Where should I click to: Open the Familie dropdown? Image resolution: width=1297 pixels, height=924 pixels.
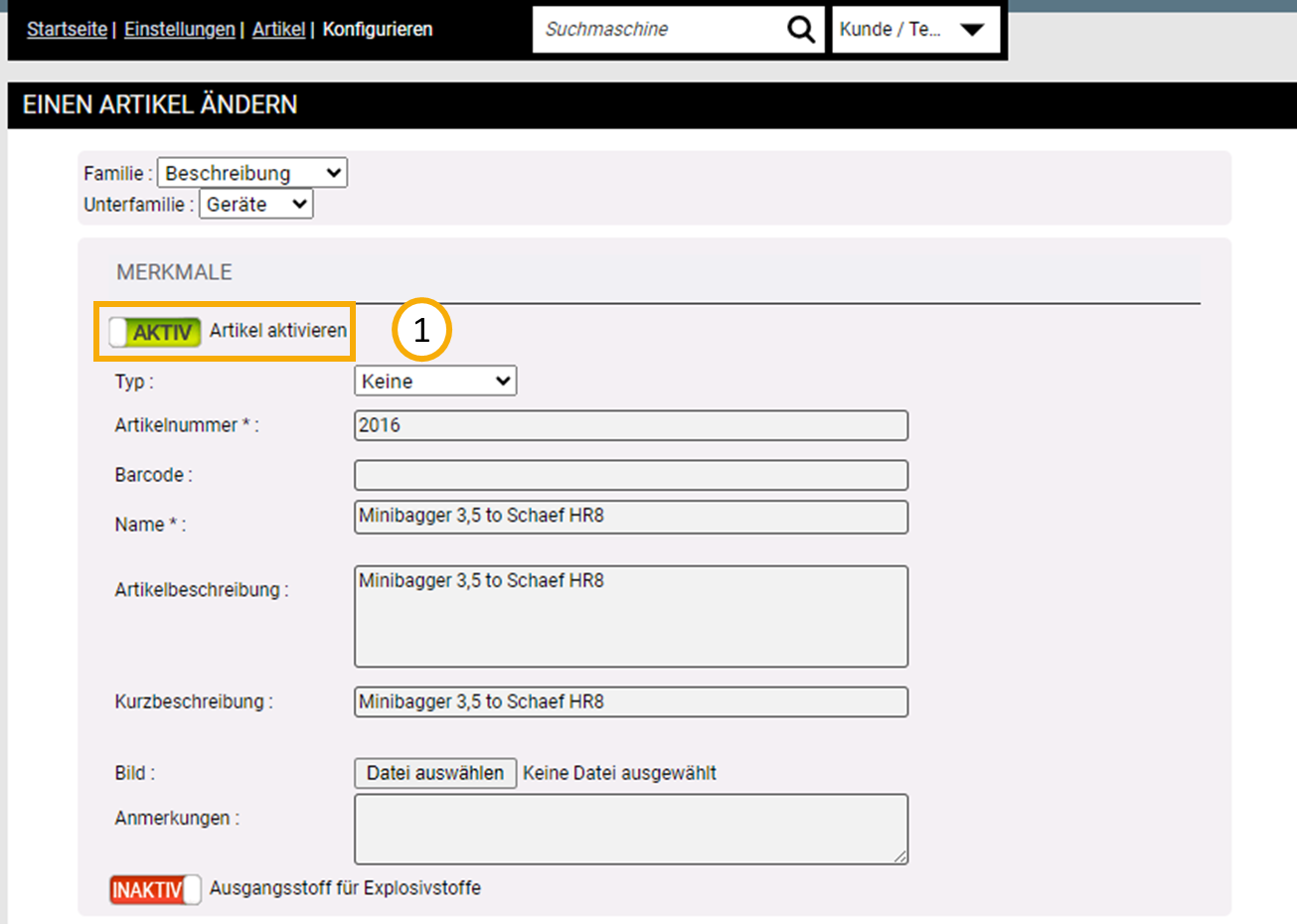pos(252,173)
